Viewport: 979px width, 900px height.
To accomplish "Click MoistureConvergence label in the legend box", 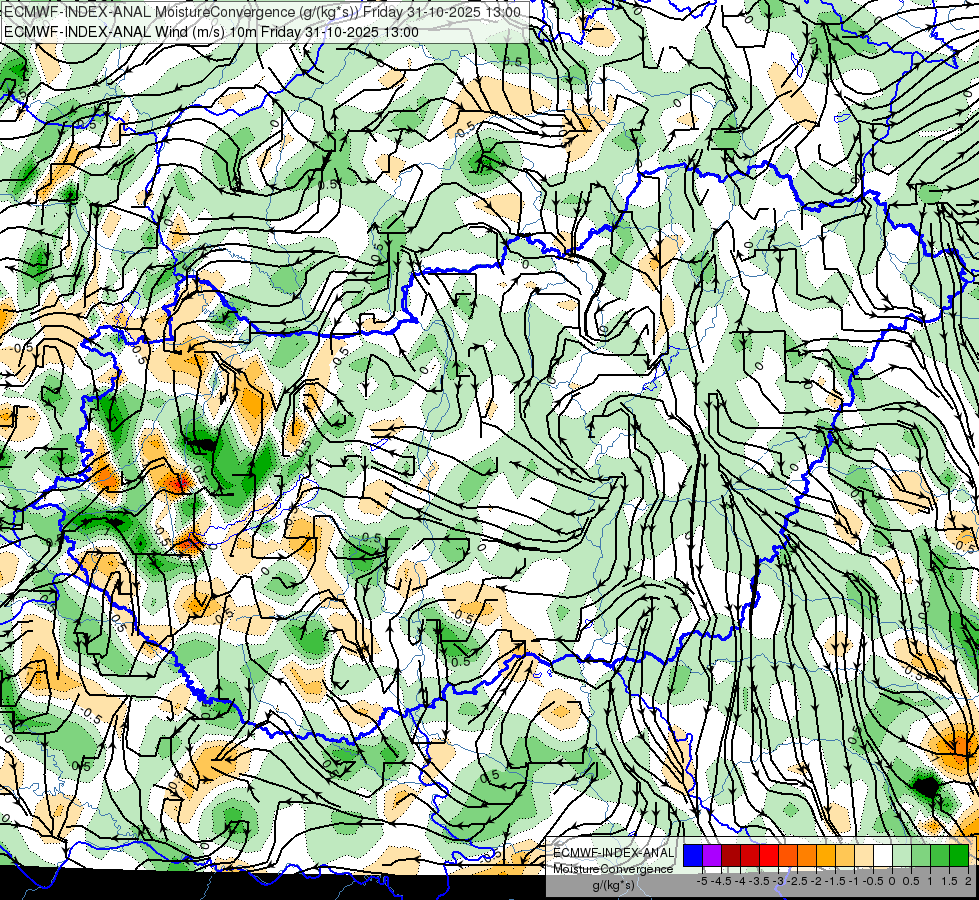I will pyautogui.click(x=613, y=869).
